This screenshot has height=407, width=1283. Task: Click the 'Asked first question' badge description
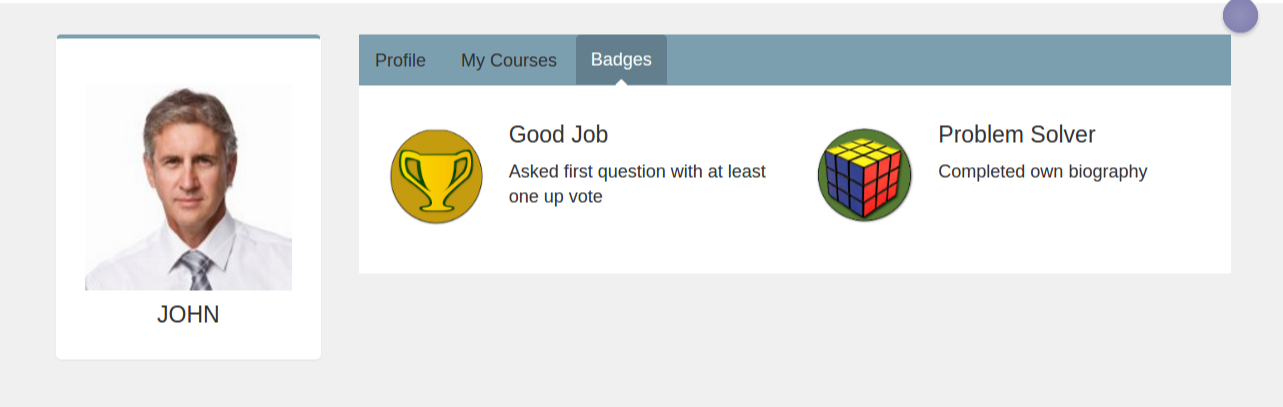click(x=637, y=184)
